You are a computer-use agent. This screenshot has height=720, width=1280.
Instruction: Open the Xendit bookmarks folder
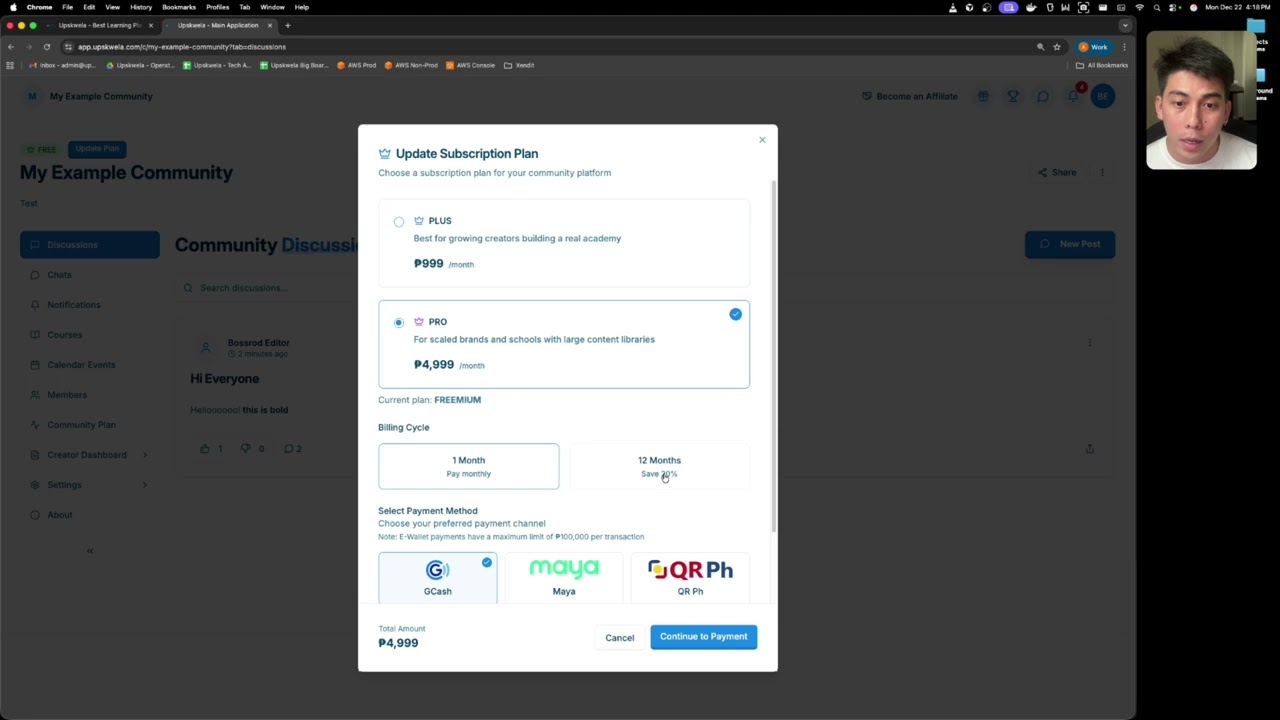519,65
